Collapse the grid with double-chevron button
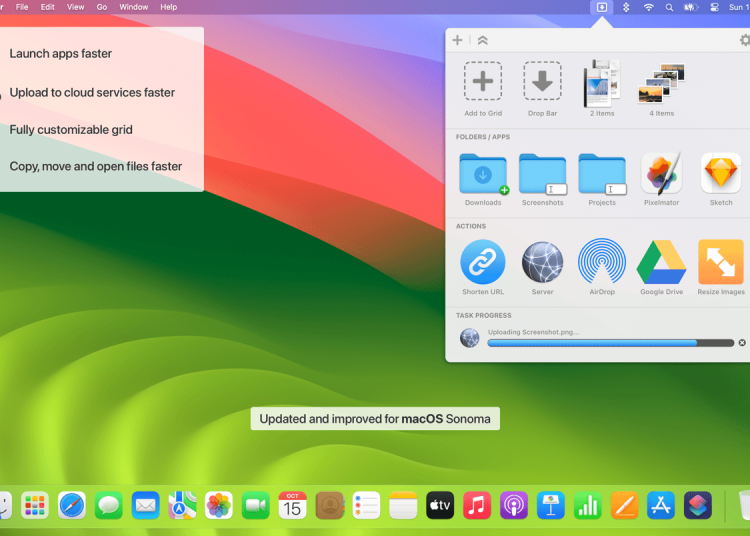Viewport: 750px width, 536px height. (x=482, y=40)
